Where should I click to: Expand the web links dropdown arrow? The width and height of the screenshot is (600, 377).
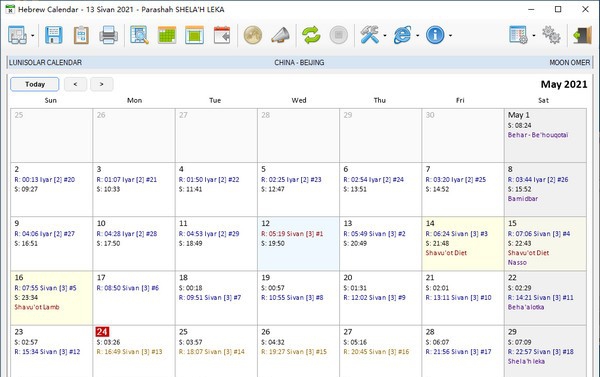pos(417,36)
